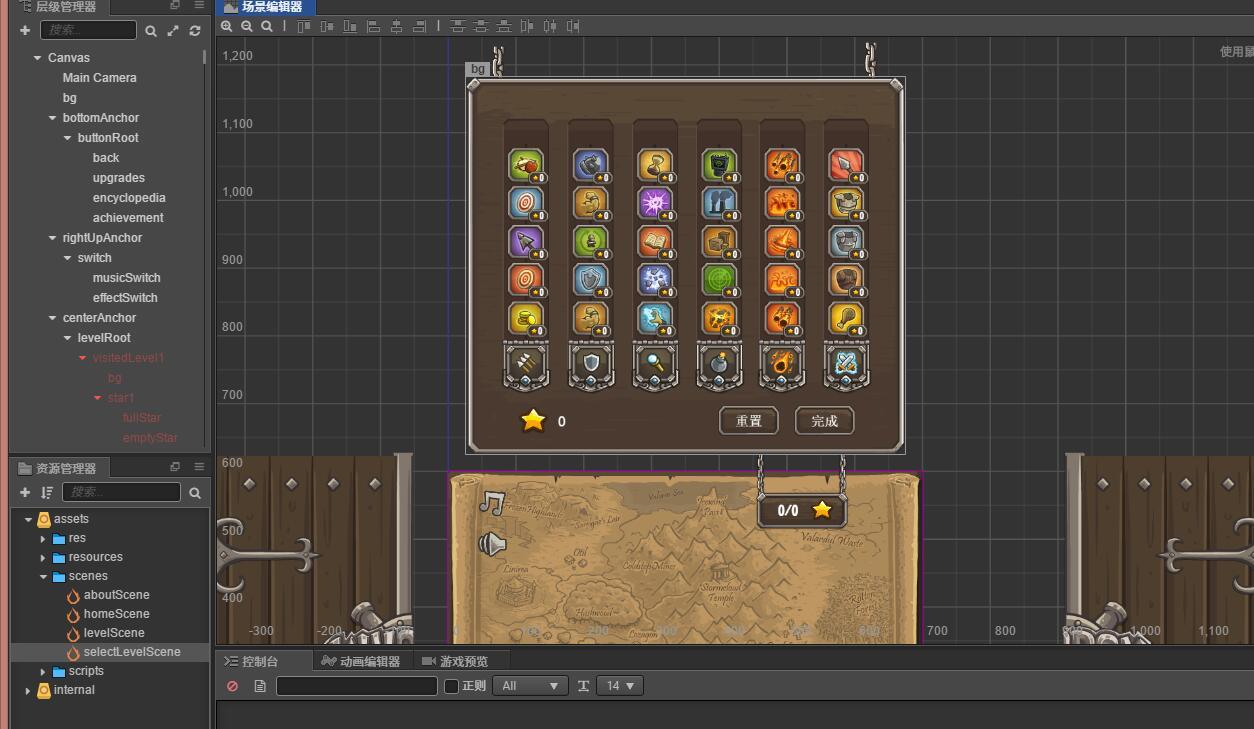Clear the console with the red icon

coord(233,686)
